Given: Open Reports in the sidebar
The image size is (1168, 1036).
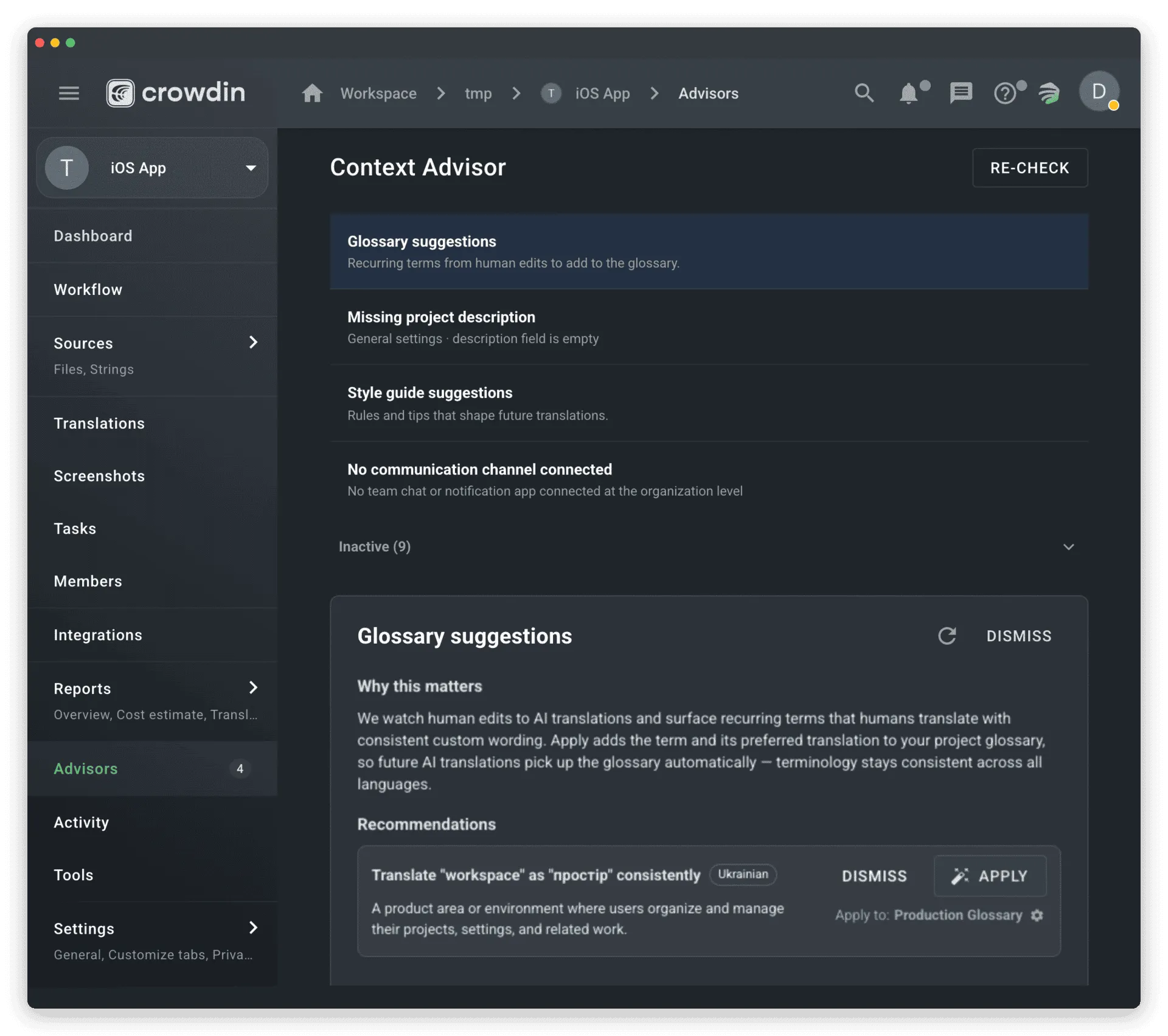Looking at the screenshot, I should pyautogui.click(x=152, y=701).
